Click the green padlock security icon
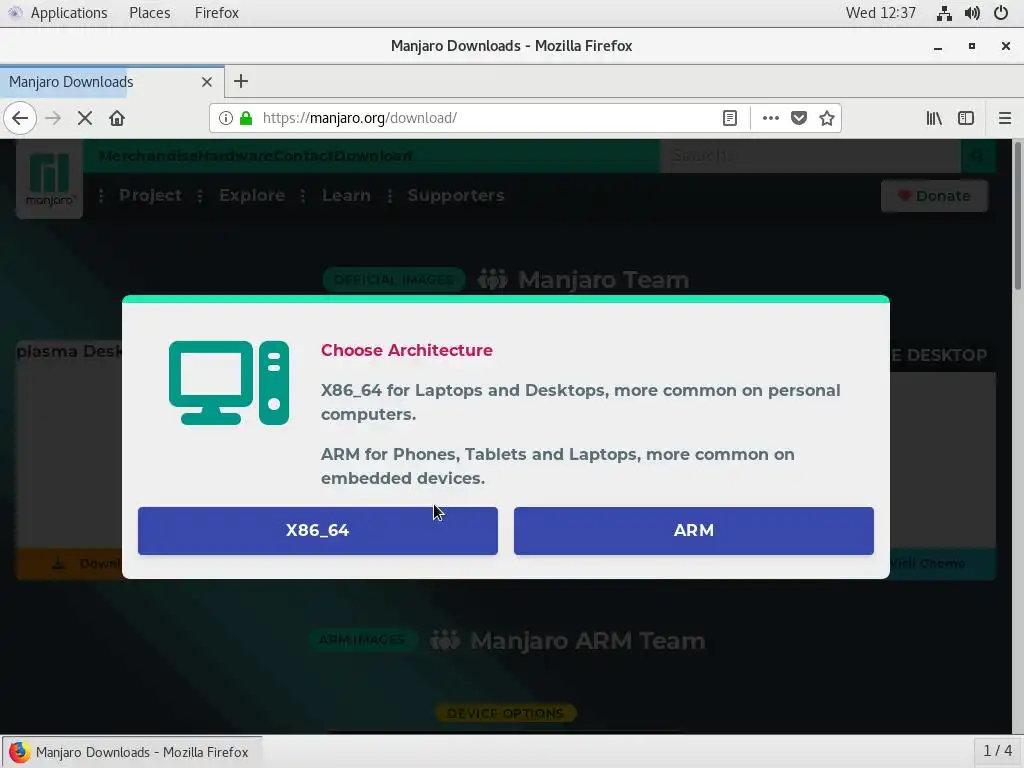Screen dimensions: 1024x768 (x=246, y=118)
